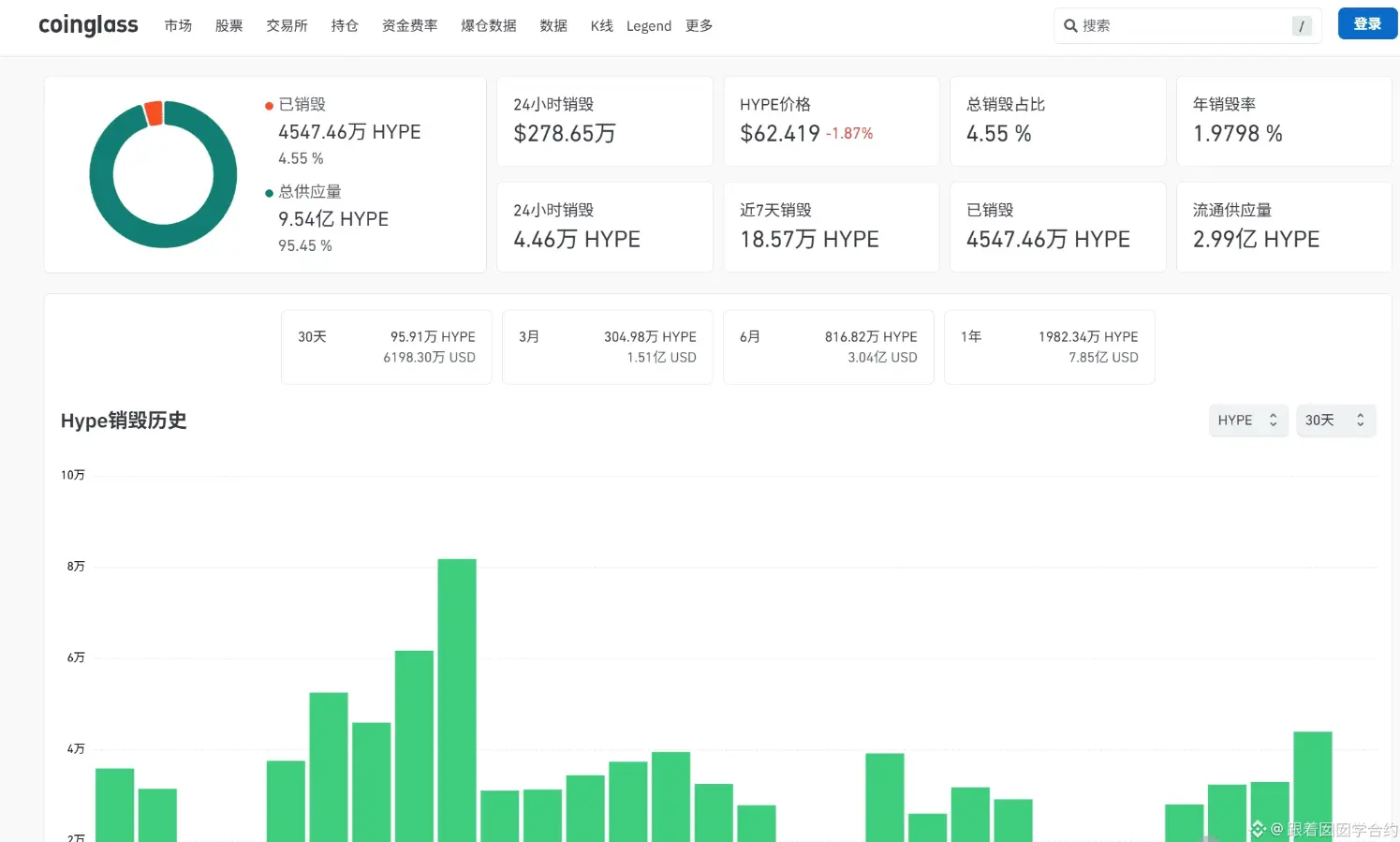Click the K线 navigation item
The height and width of the screenshot is (842, 1400).
click(601, 26)
